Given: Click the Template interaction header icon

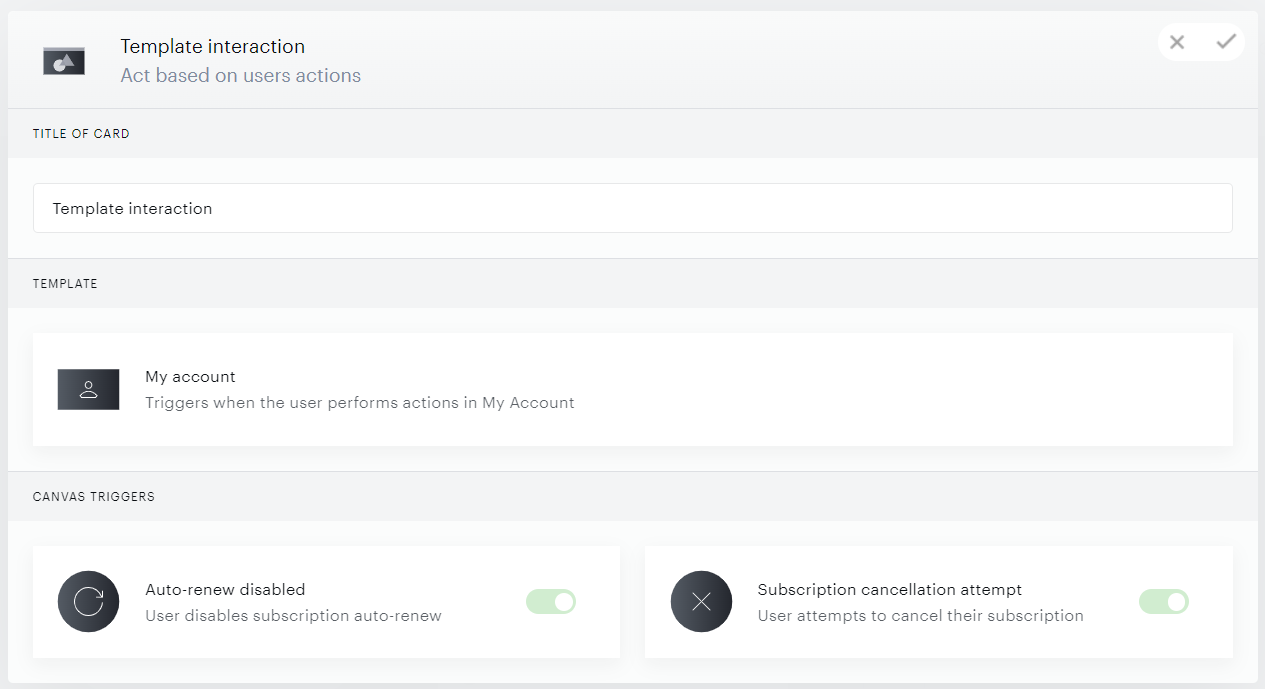Looking at the screenshot, I should [64, 61].
